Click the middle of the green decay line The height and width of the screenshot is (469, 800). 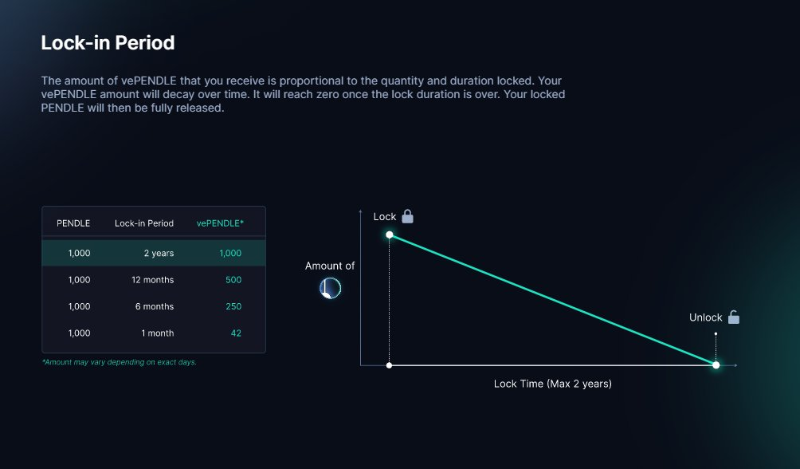553,300
